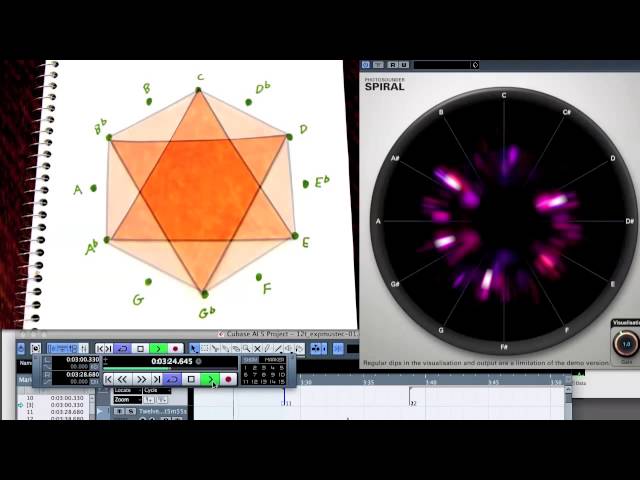This screenshot has width=640, height=480.
Task: Toggle Write automation W in plugin
Action: point(404,65)
